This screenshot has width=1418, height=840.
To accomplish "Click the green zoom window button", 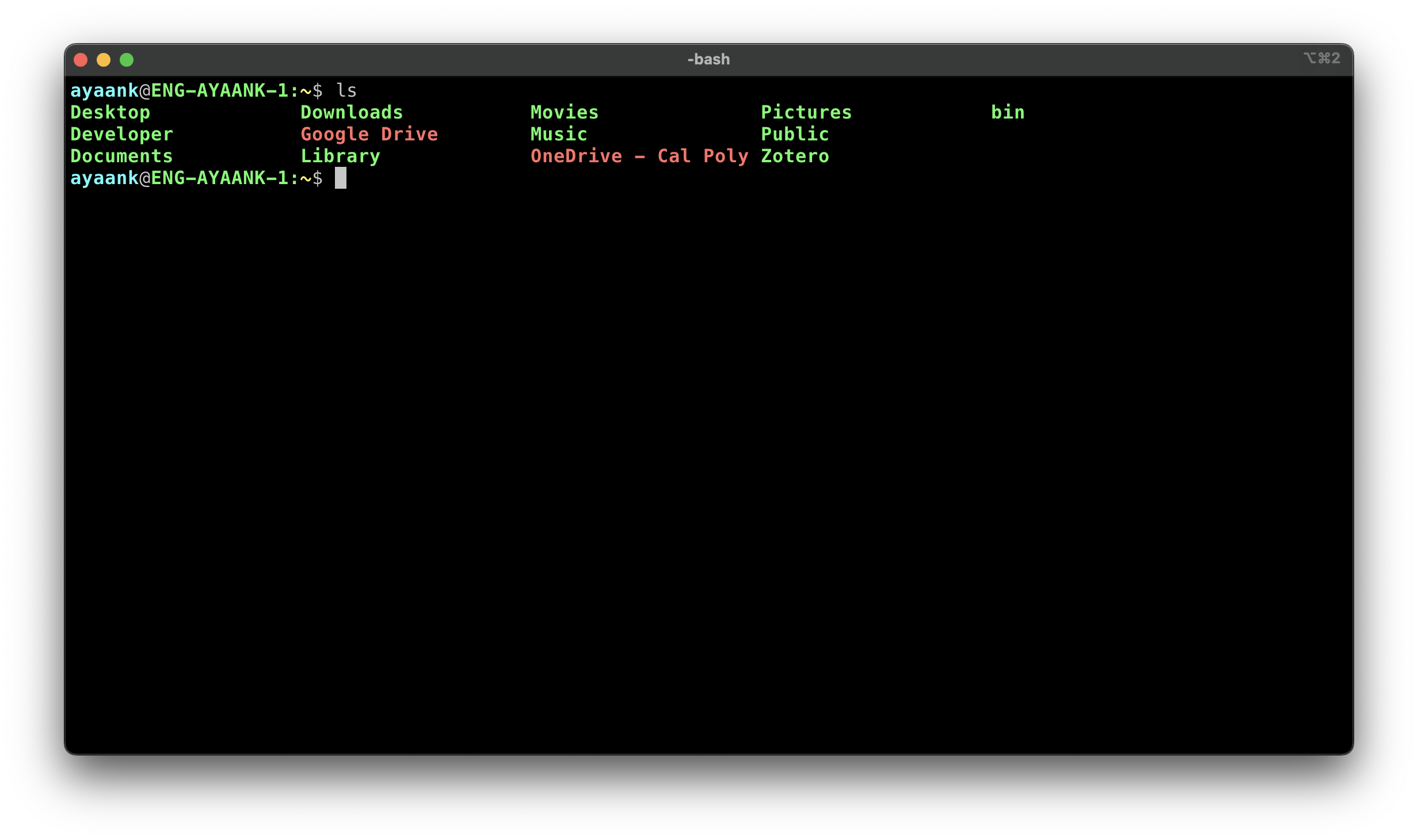I will click(x=127, y=60).
